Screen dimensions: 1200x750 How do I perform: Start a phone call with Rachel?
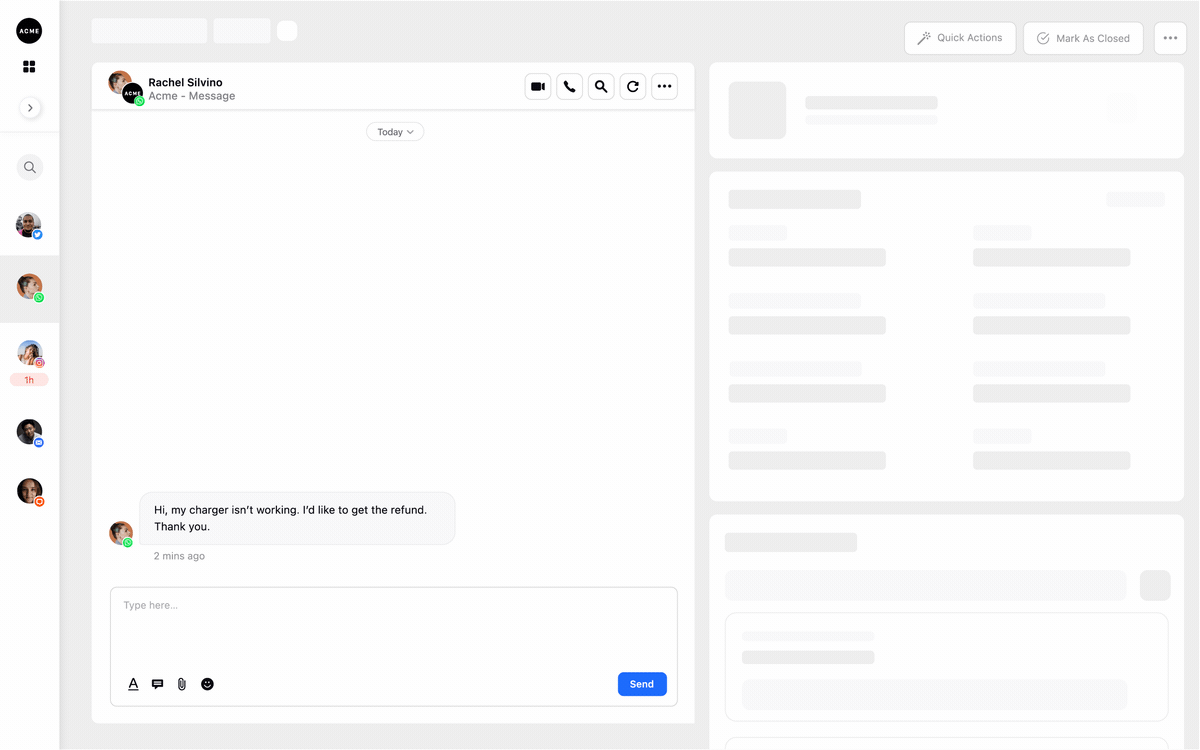[x=569, y=87]
